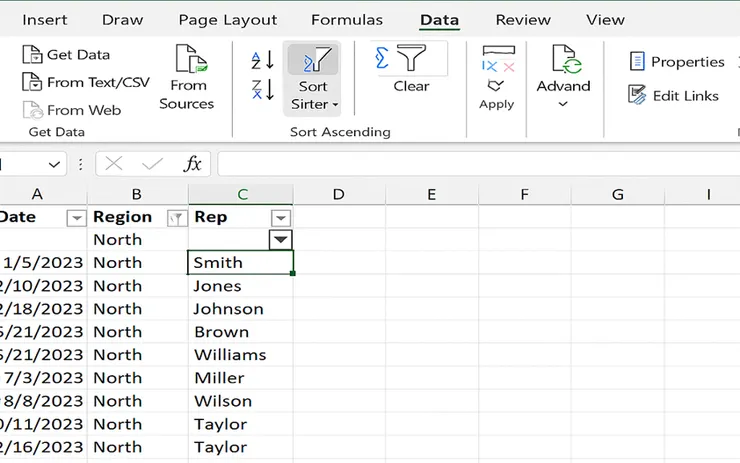
Task: Click the Clear filter funnel icon
Action: [x=410, y=60]
